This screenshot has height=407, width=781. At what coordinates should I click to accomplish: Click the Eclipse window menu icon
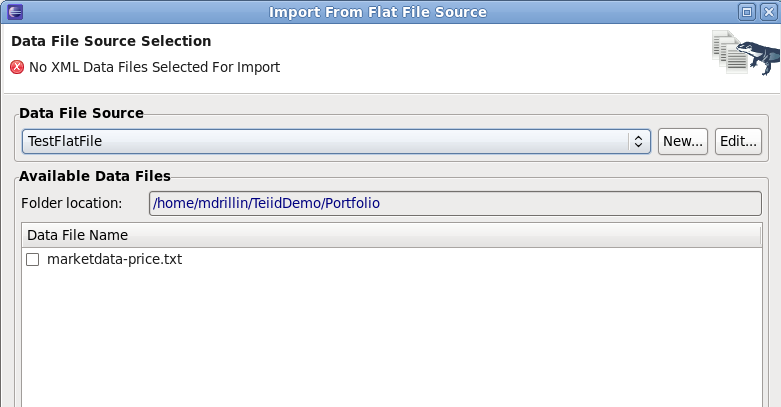[12, 12]
